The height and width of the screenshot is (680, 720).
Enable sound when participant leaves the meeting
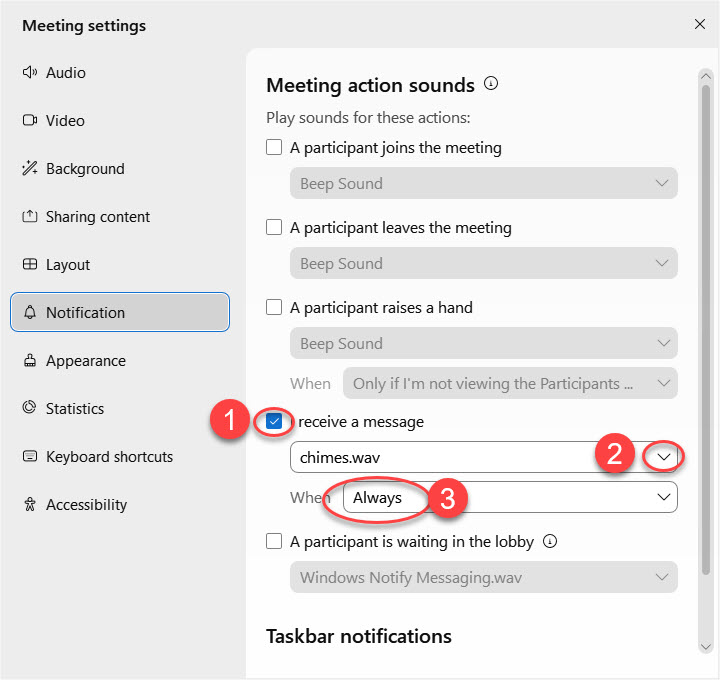pos(274,228)
